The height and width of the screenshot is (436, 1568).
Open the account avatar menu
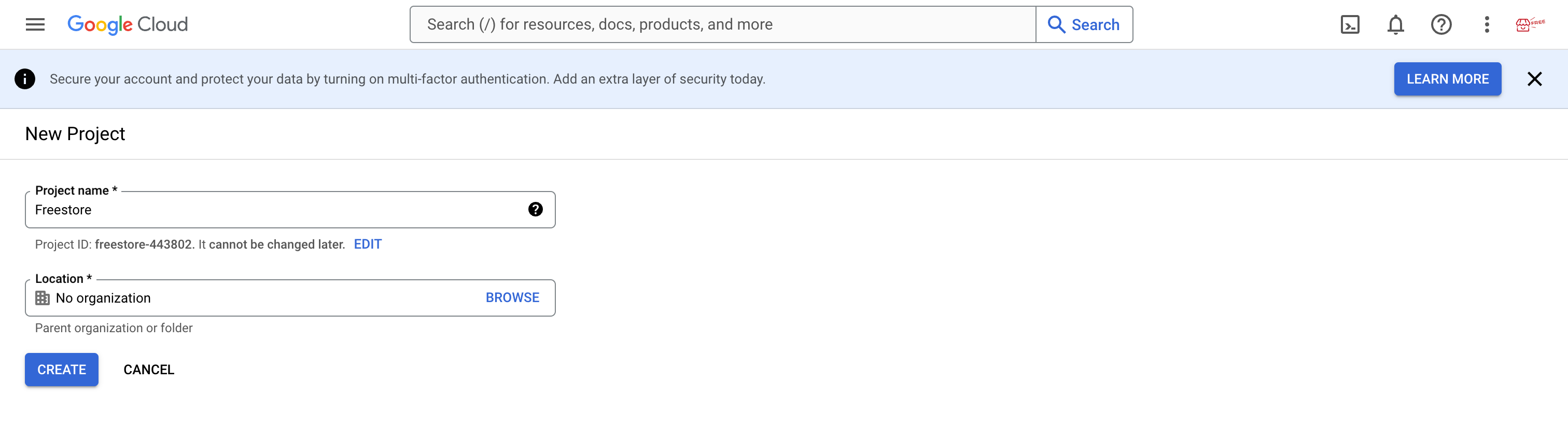[1529, 24]
